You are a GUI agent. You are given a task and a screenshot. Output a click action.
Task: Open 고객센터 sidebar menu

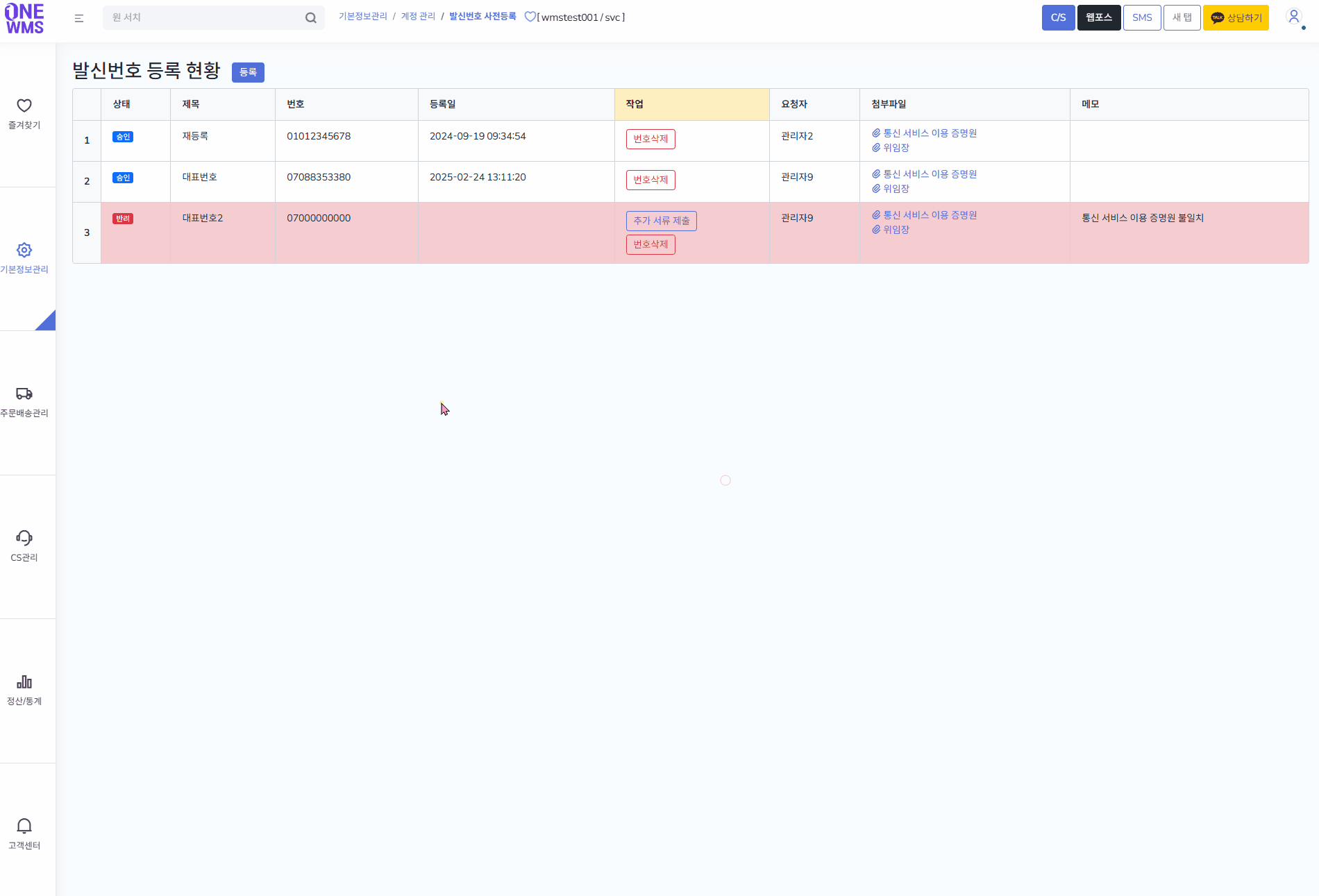click(24, 835)
